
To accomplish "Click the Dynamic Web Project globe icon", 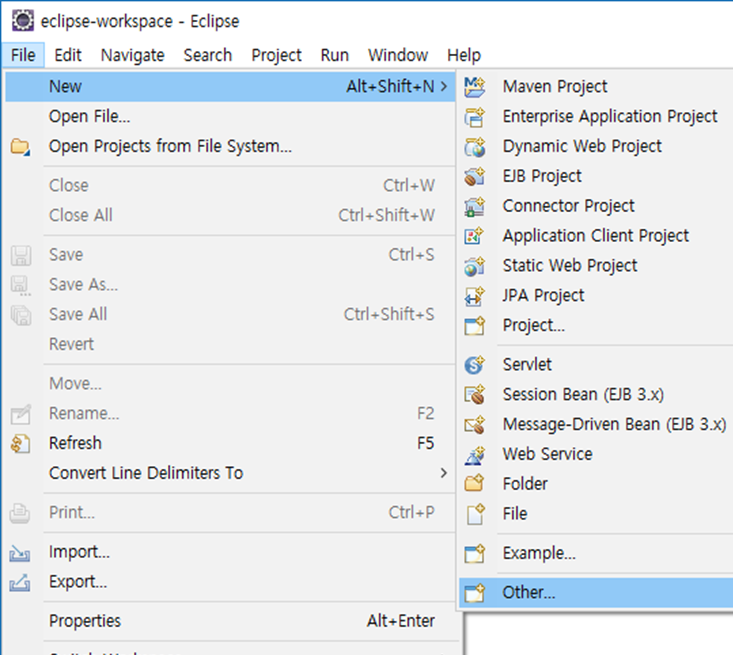I will coord(474,147).
